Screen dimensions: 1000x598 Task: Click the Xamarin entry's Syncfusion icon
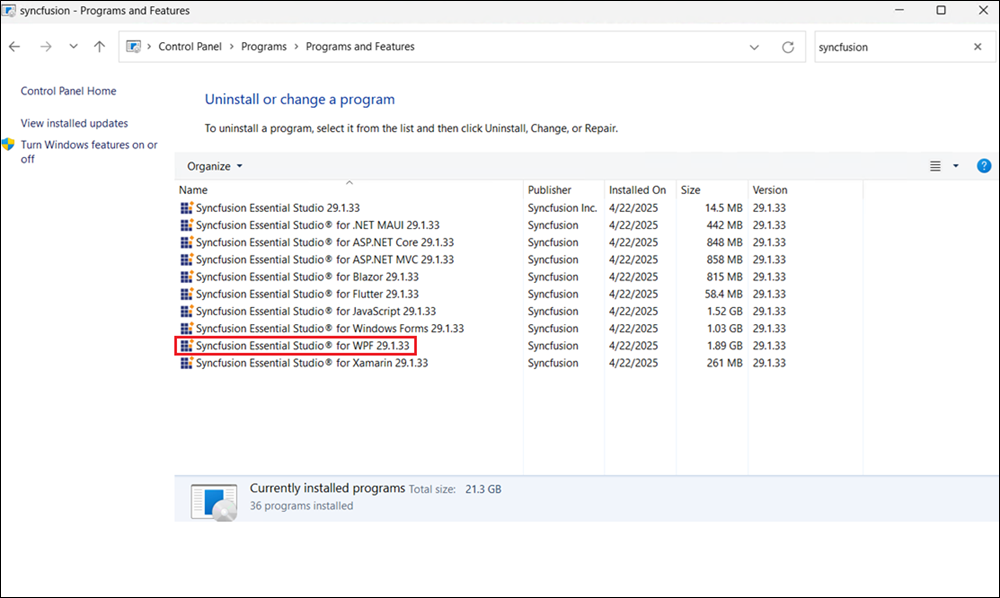[x=186, y=363]
